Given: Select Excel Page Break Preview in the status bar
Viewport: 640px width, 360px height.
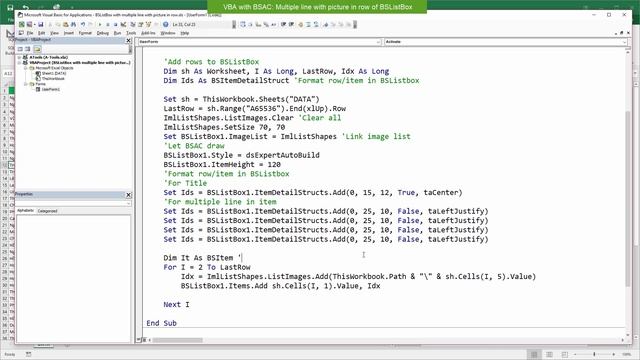Looking at the screenshot, I should point(565,354).
